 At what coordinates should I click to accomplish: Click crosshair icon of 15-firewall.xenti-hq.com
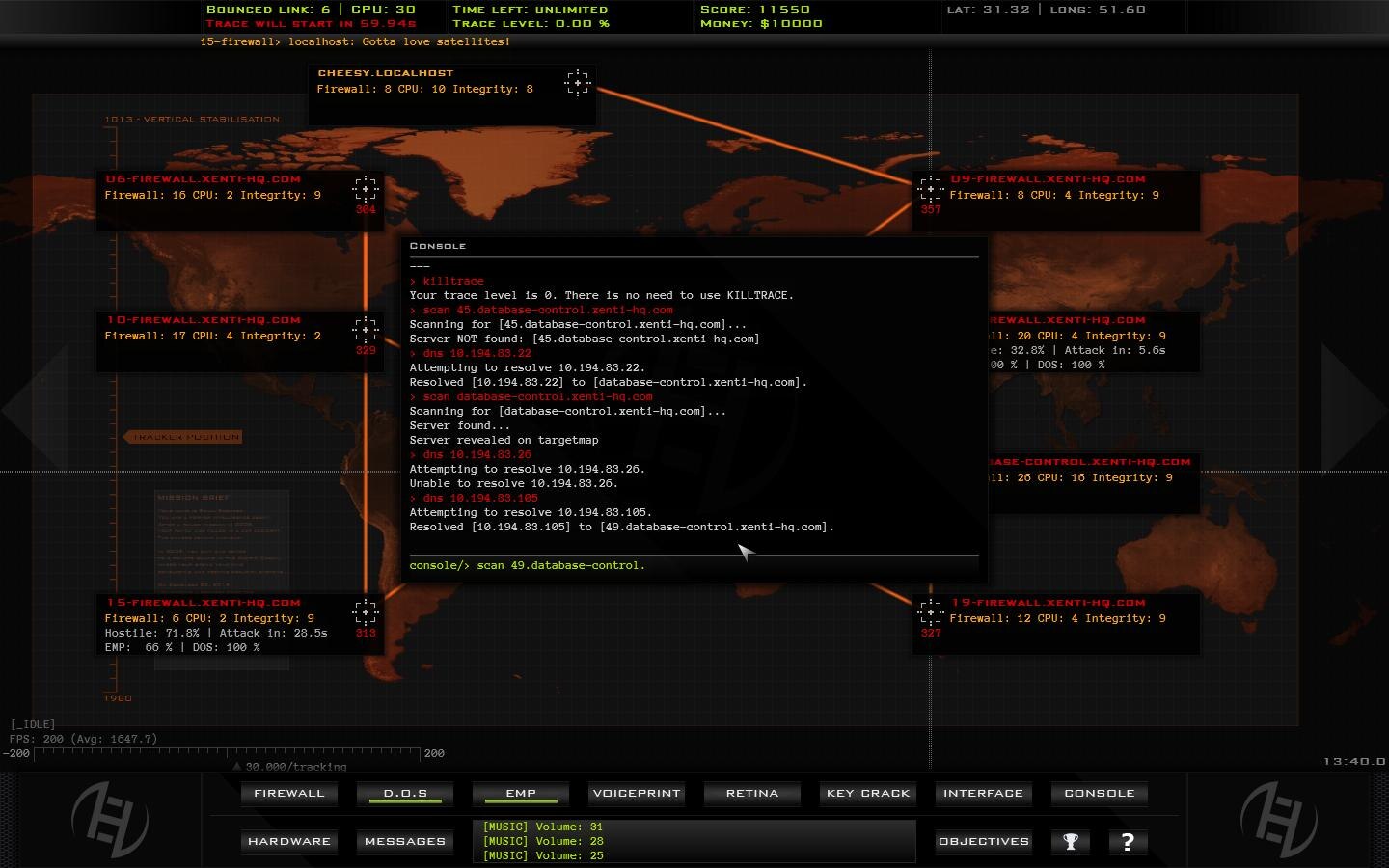[365, 612]
